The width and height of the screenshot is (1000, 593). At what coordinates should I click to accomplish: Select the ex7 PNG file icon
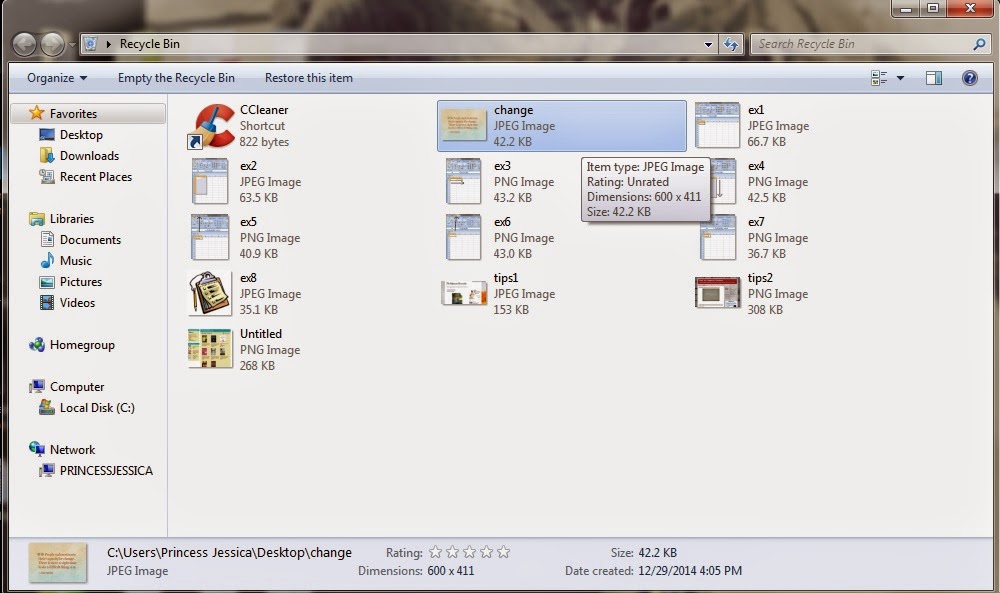click(x=717, y=237)
